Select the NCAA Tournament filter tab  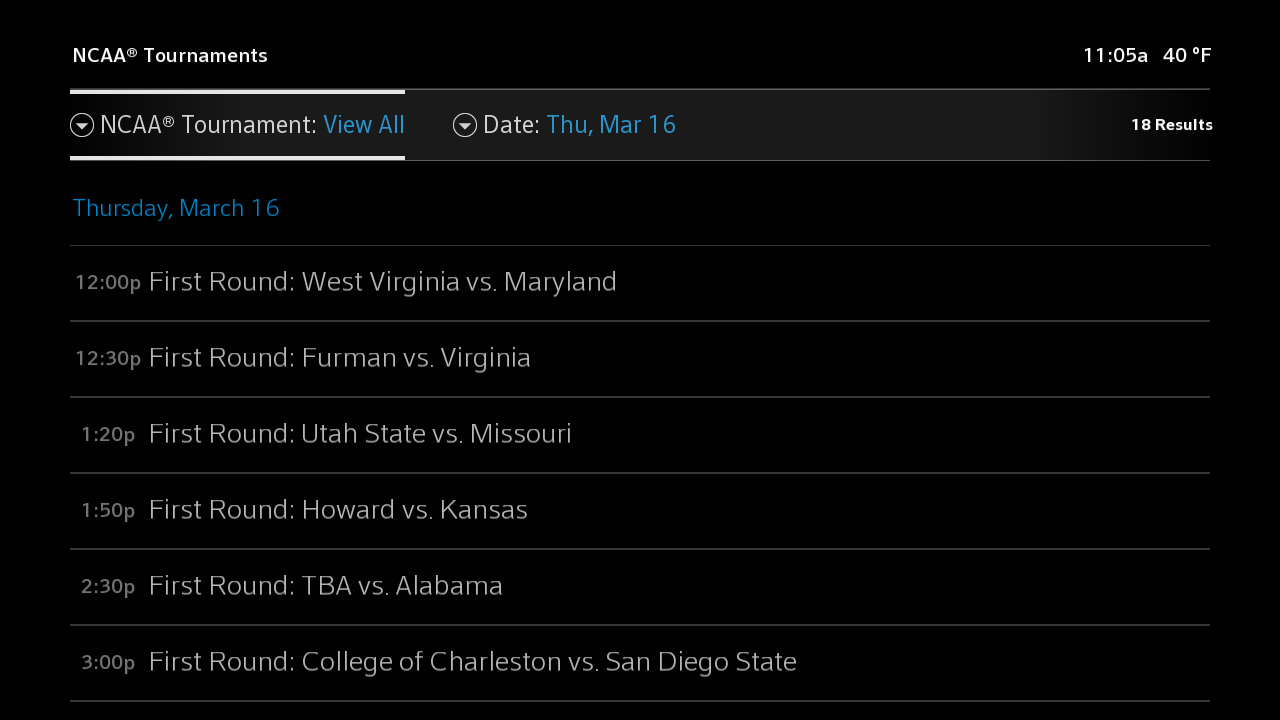237,124
